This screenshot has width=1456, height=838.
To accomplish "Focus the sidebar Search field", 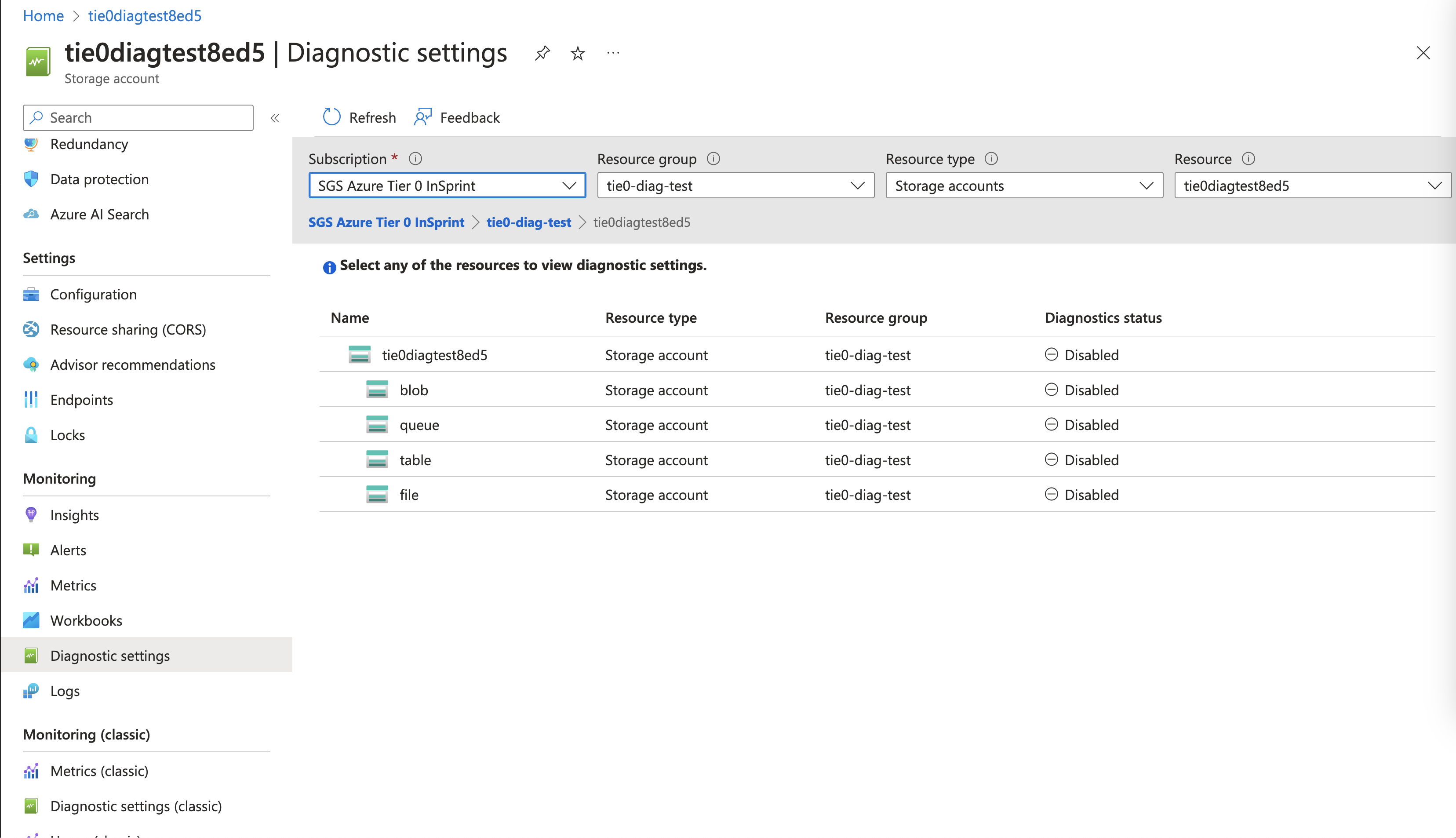I will (138, 117).
